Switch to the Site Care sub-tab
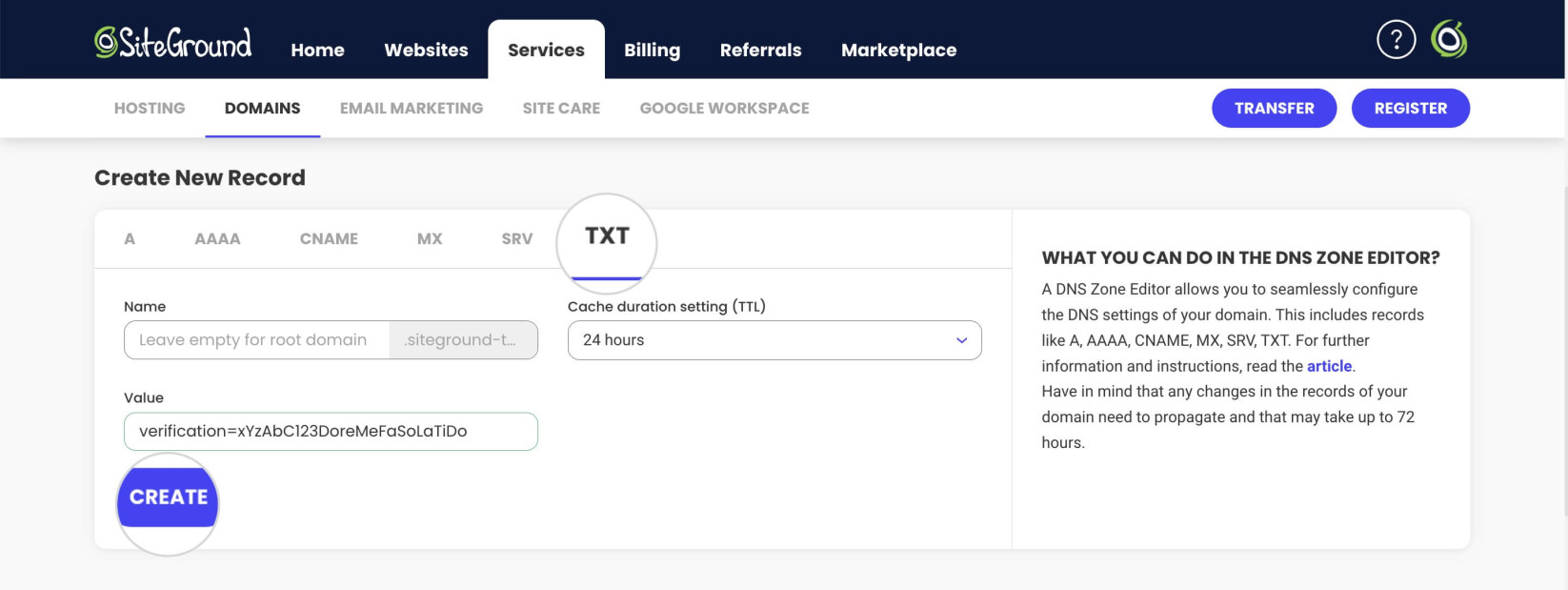This screenshot has width=1568, height=590. click(x=561, y=108)
